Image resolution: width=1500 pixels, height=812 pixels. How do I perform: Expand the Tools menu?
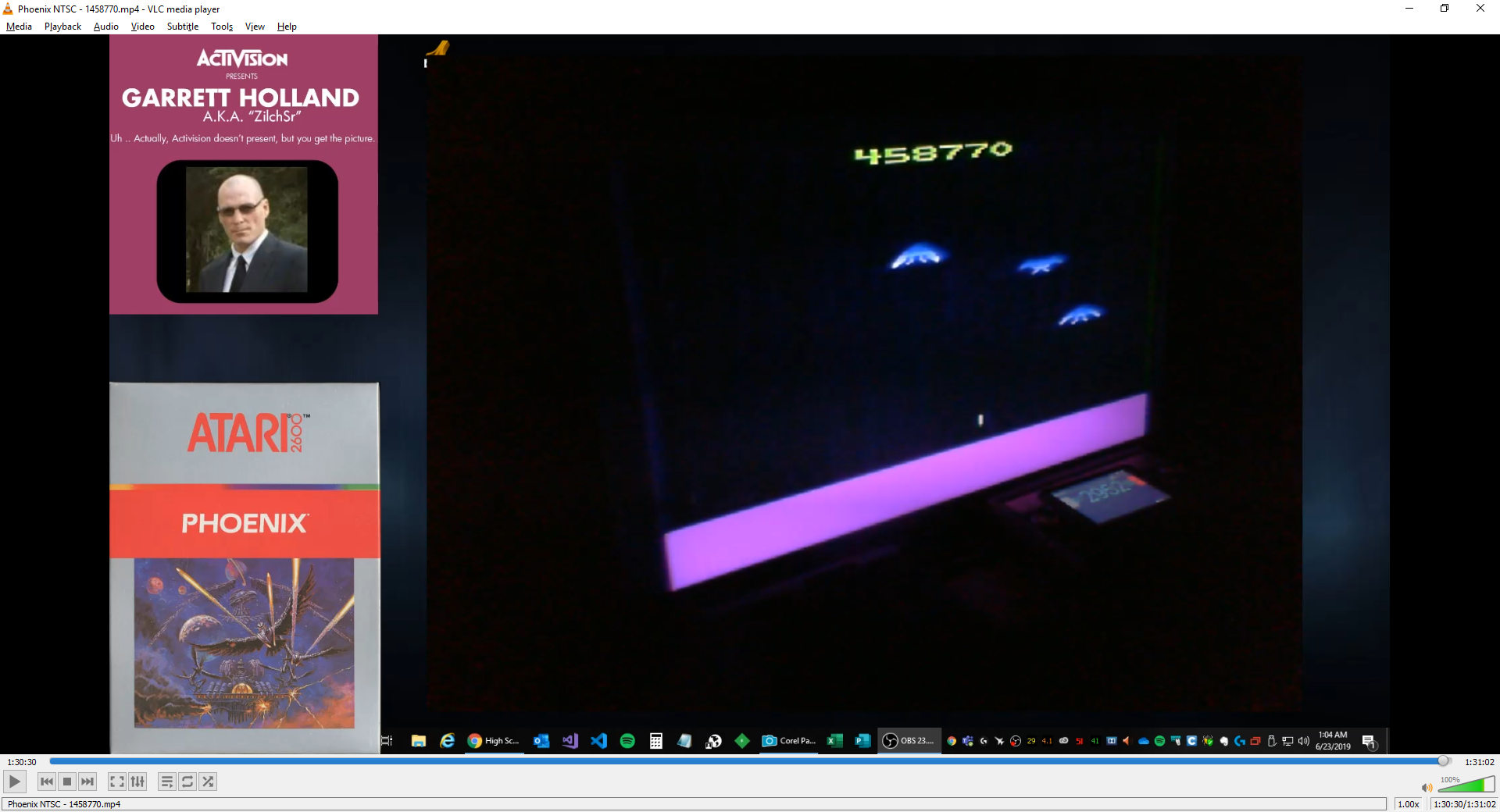[x=222, y=27]
